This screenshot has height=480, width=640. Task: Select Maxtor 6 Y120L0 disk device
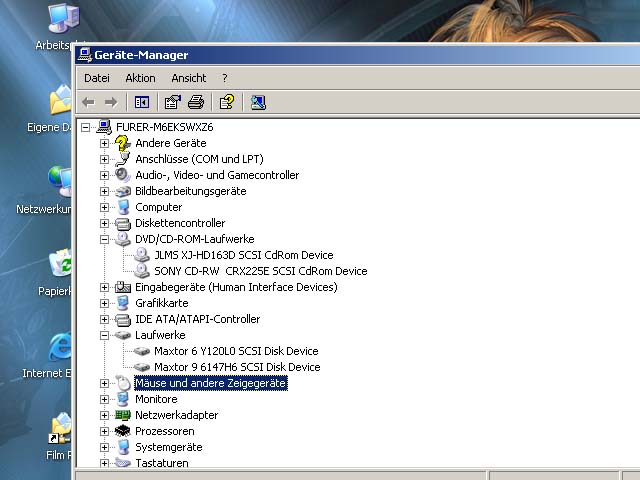236,351
